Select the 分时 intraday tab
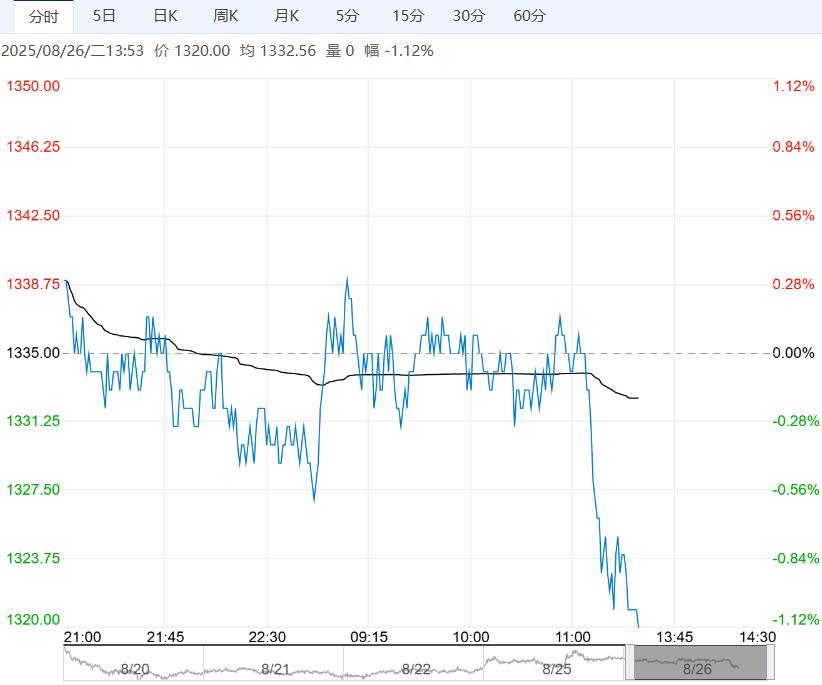 click(43, 16)
